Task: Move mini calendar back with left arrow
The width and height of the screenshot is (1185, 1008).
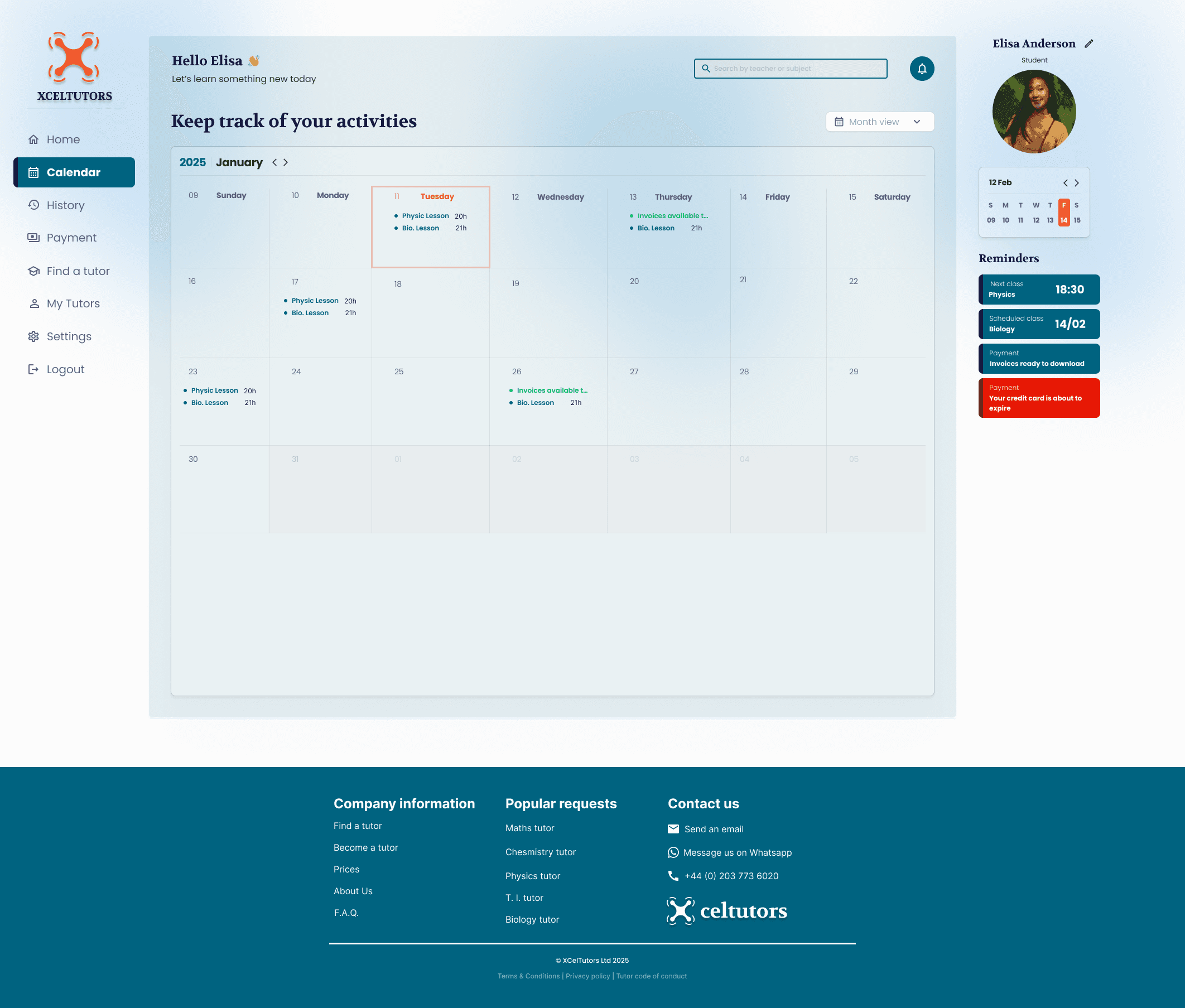Action: click(1065, 183)
